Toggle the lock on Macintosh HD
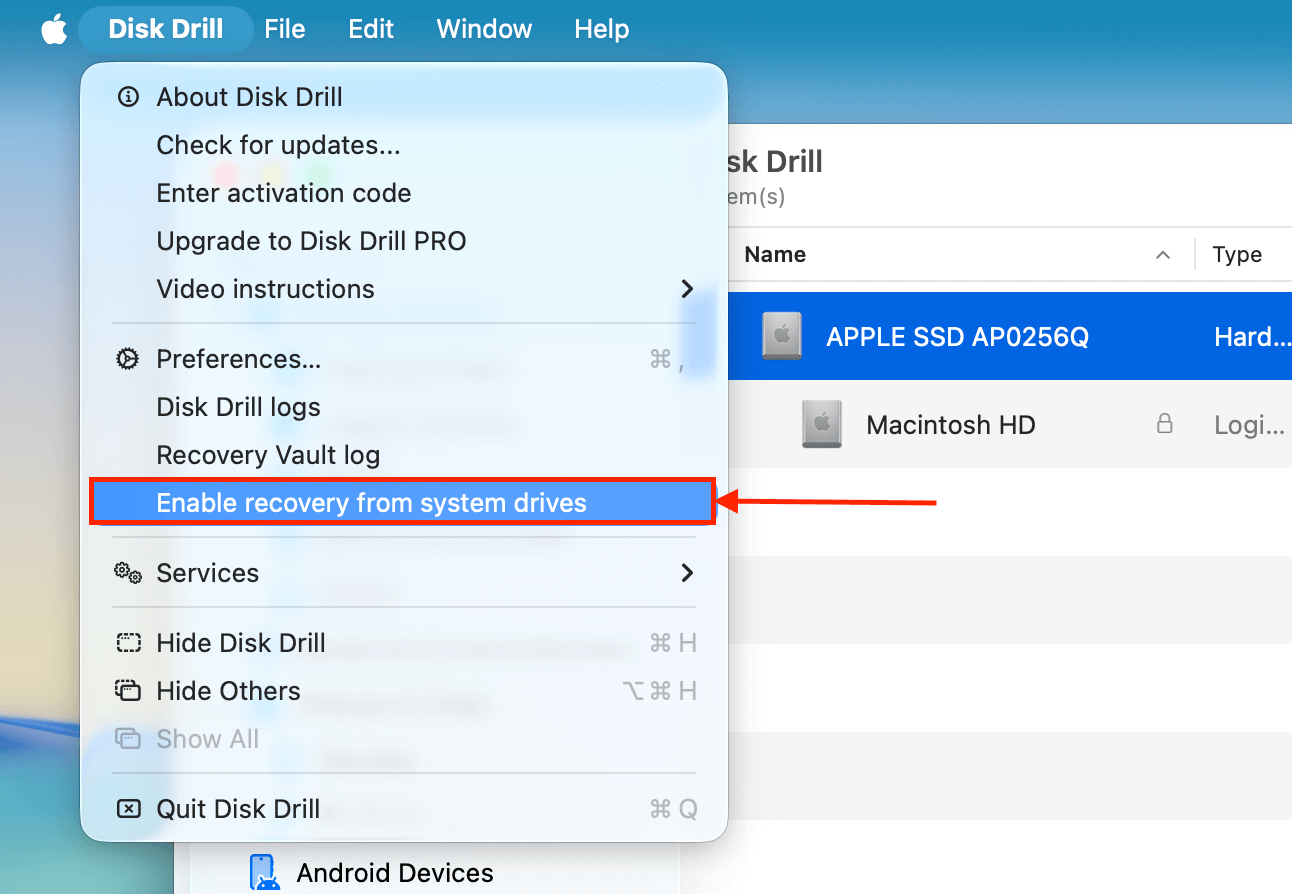This screenshot has width=1292, height=894. [1164, 424]
